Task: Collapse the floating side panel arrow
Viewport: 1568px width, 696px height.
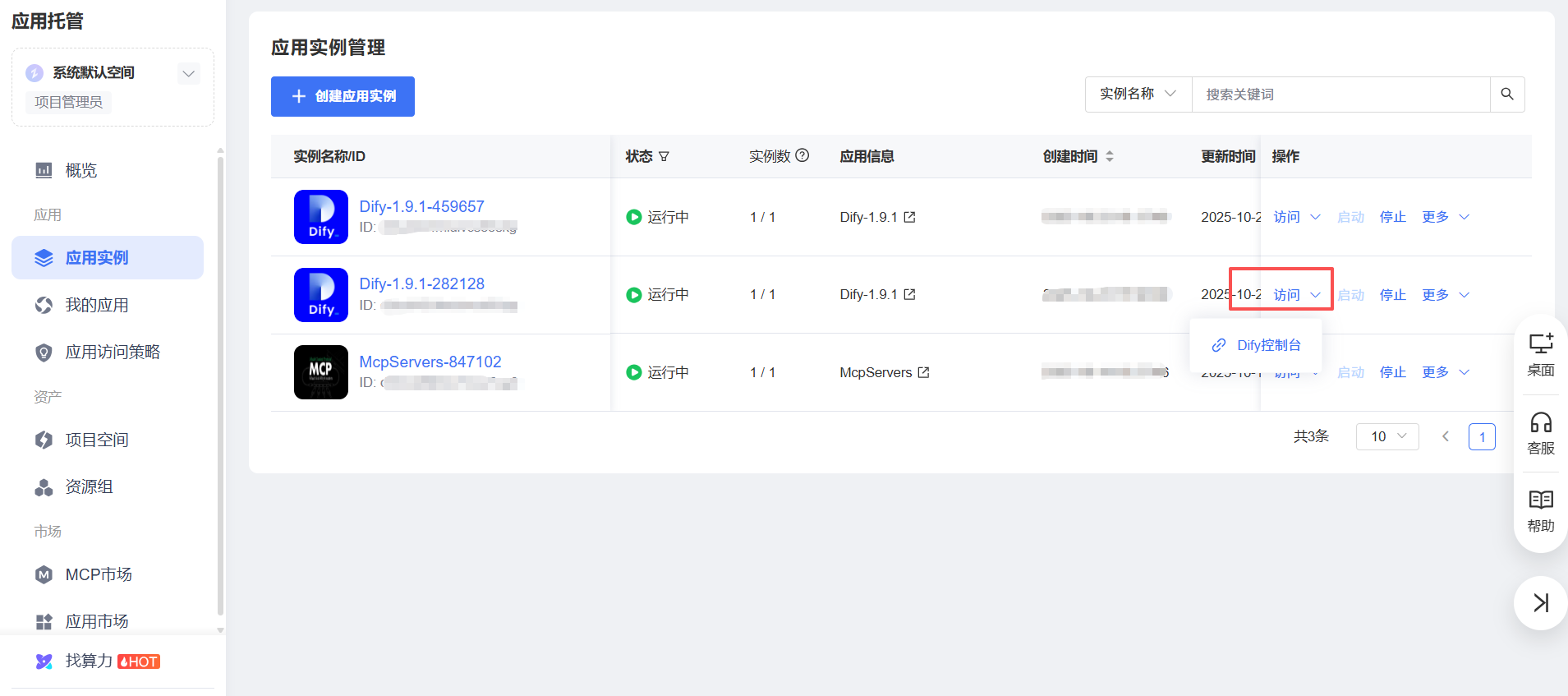Action: click(x=1540, y=603)
